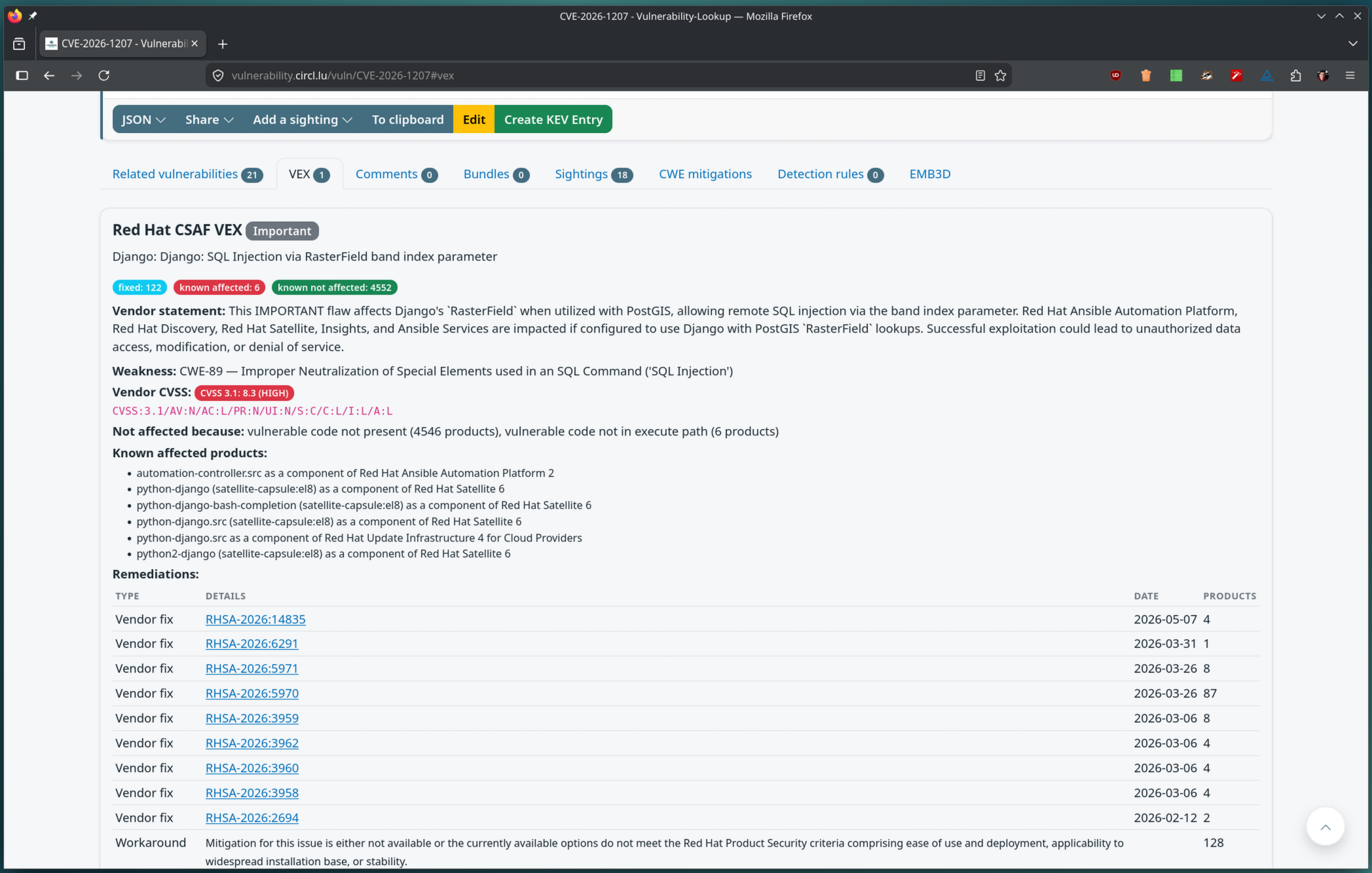Click Create KEV Entry button
This screenshot has width=1372, height=873.
coord(553,119)
